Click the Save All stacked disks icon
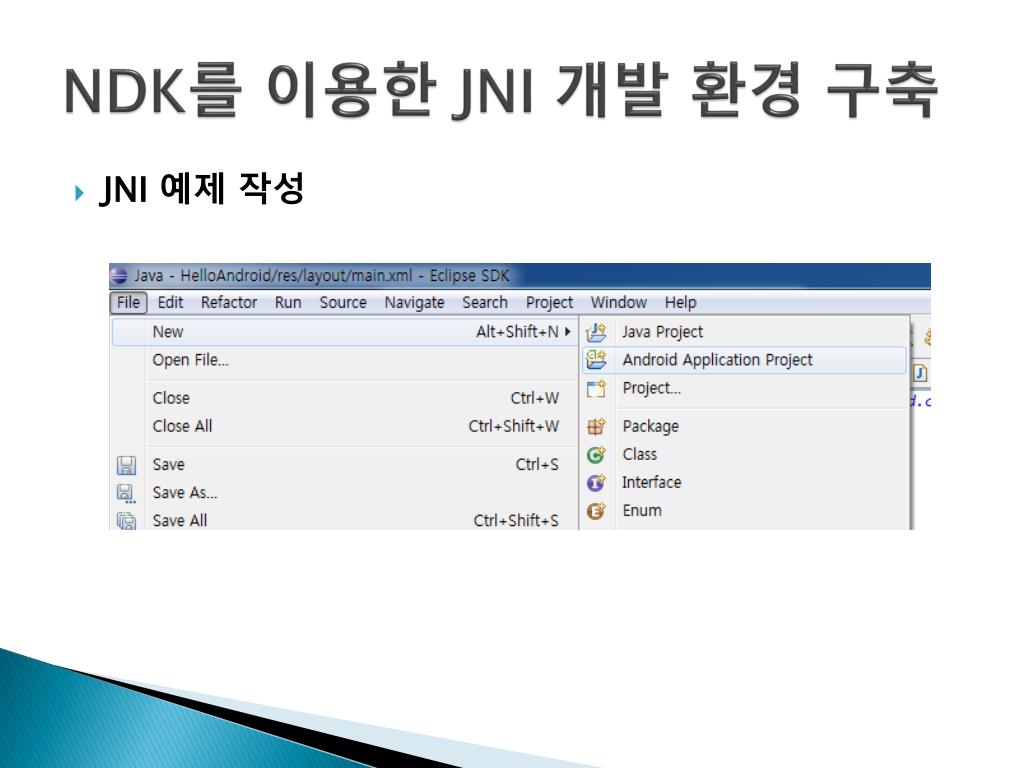Screen dimensions: 1024x768 click(x=127, y=520)
